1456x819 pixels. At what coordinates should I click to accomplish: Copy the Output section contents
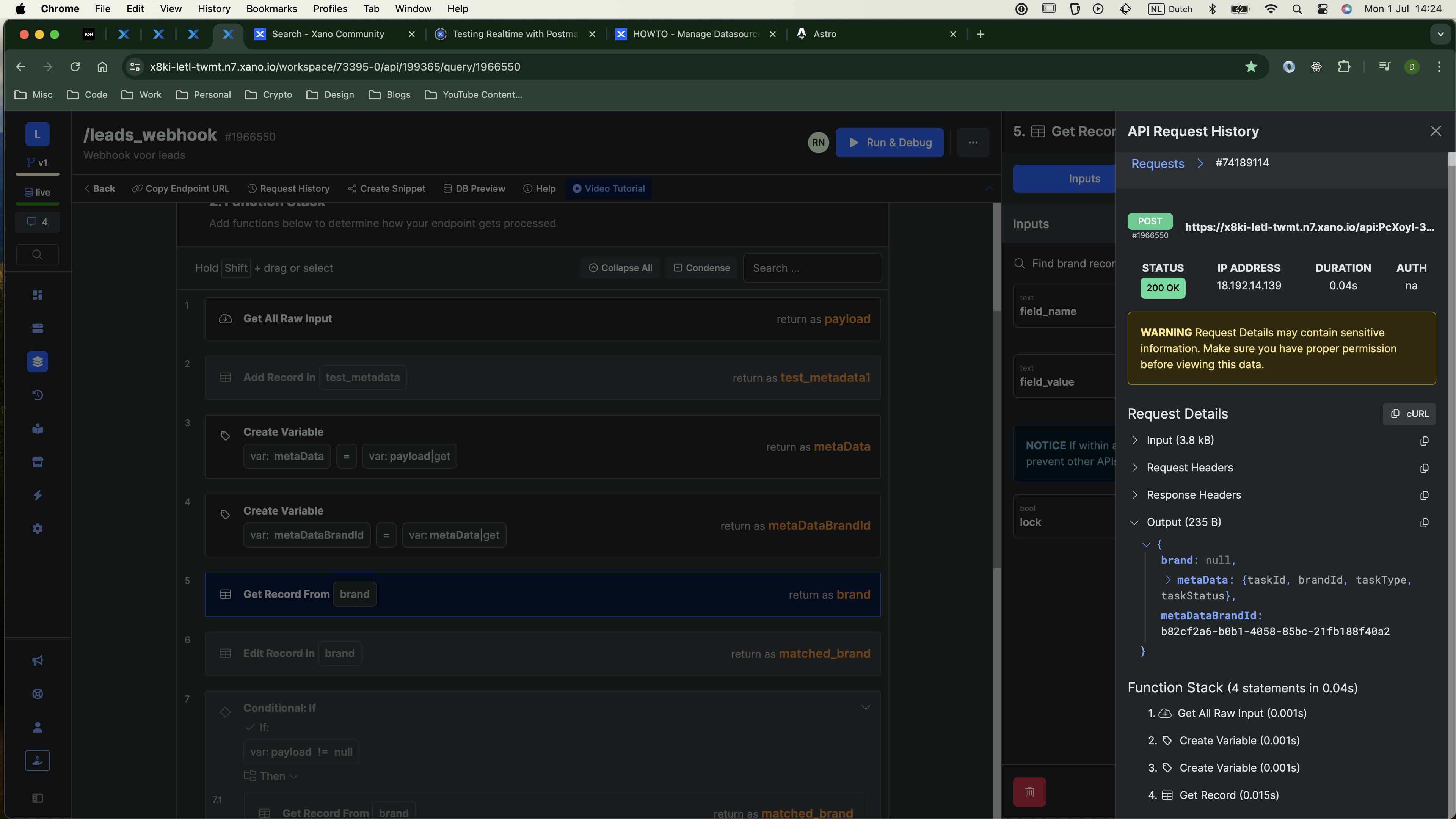1424,523
